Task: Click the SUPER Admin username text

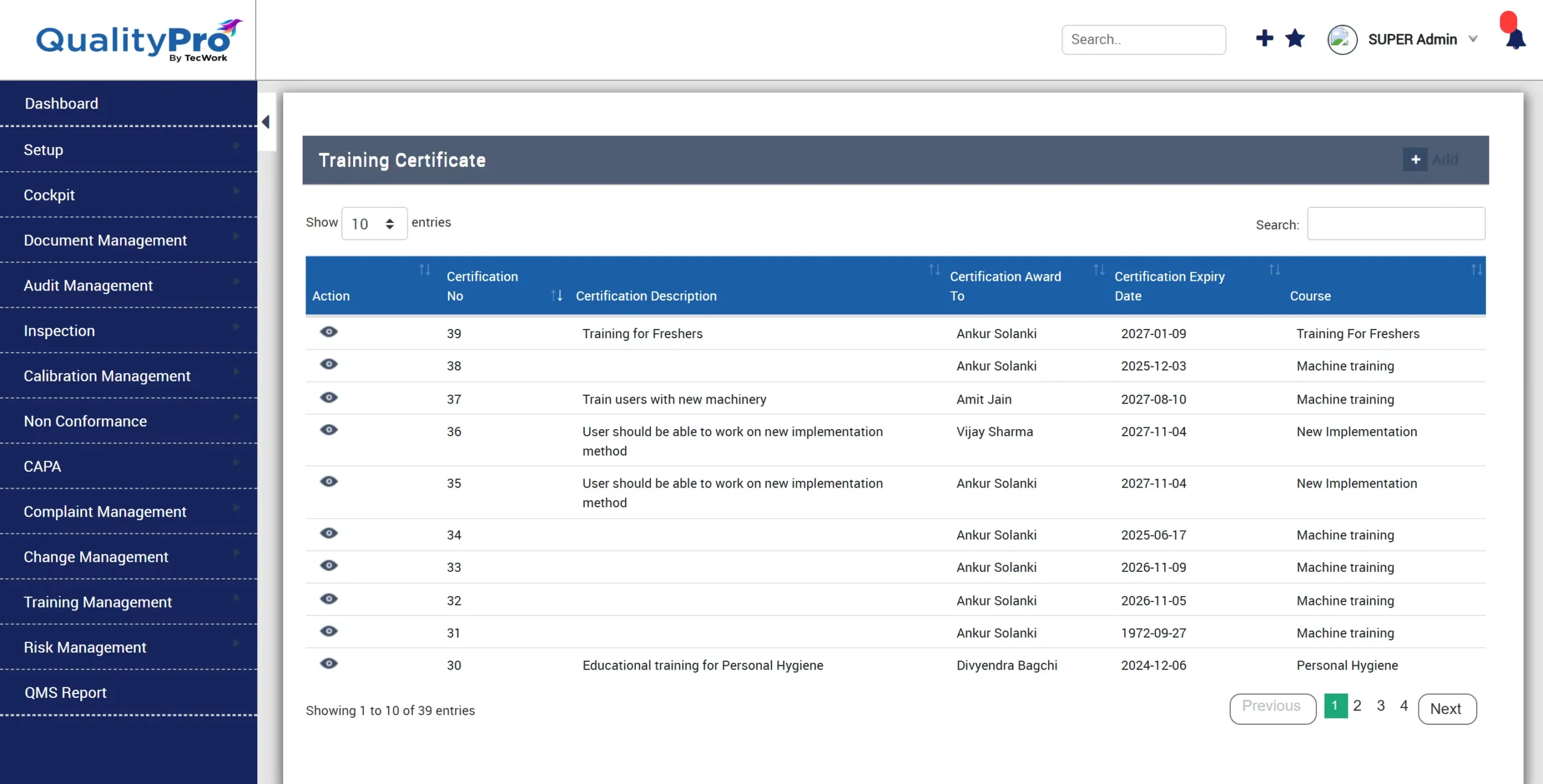Action: (1412, 40)
